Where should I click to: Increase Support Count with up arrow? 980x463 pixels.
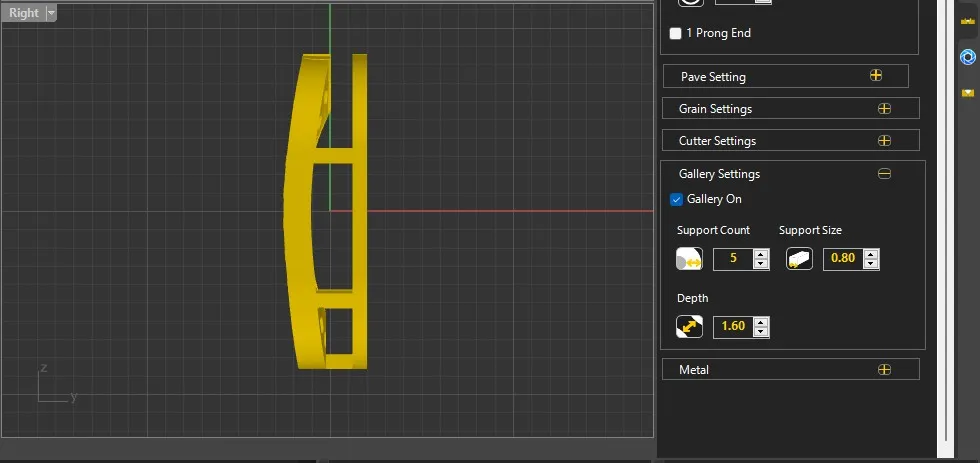point(761,254)
